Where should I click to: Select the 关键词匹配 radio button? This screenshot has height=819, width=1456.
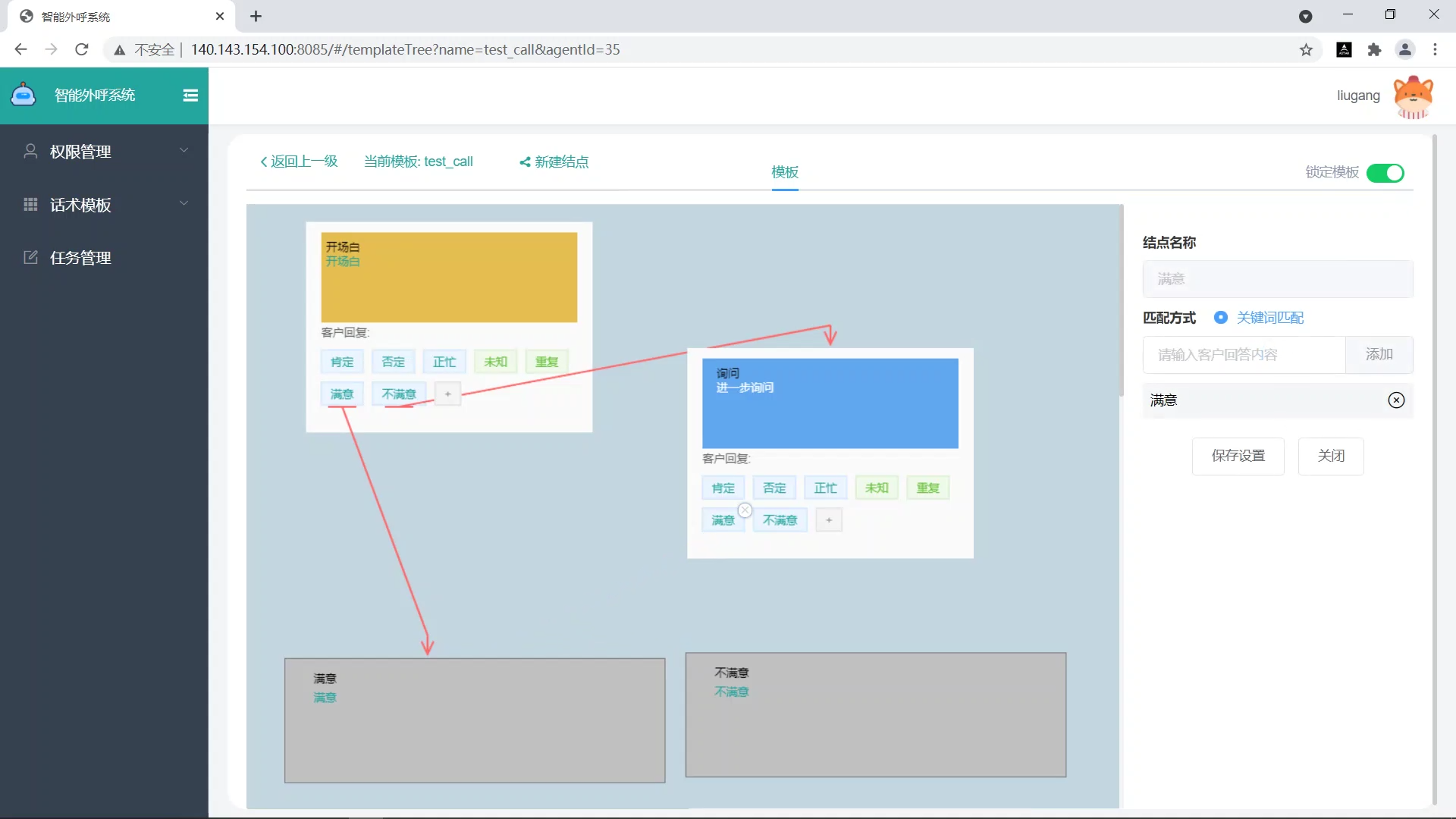(x=1221, y=318)
